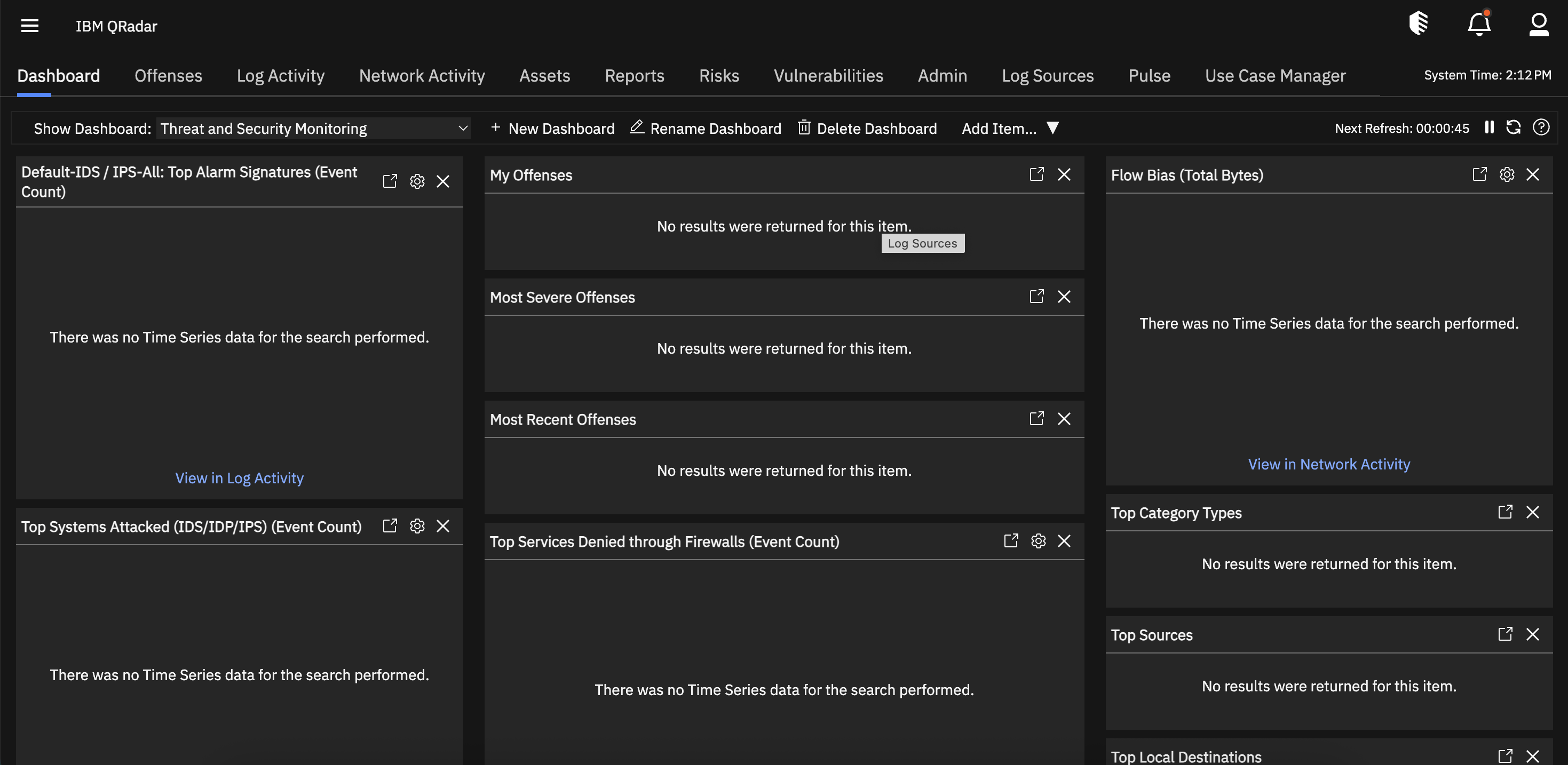Click the notifications bell icon
Image resolution: width=1568 pixels, height=765 pixels.
1478,25
